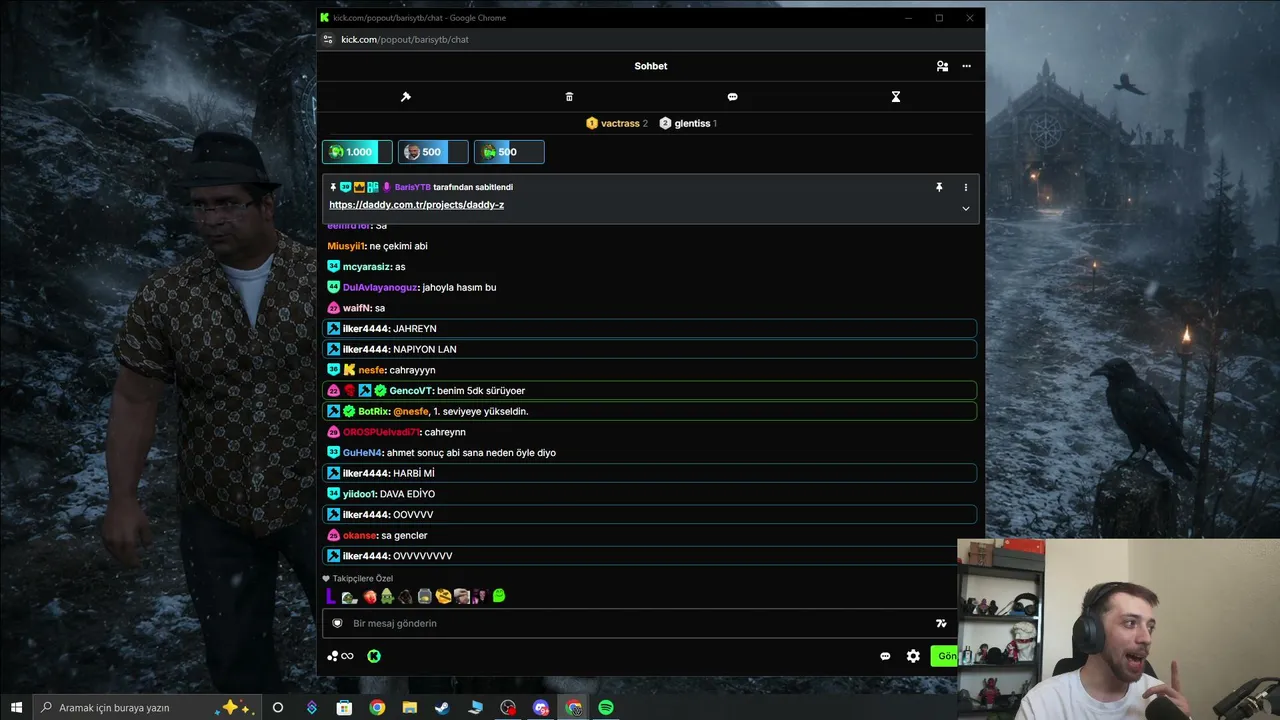Image resolution: width=1280 pixels, height=720 pixels.
Task: Click username Miusyii1 in chat
Action: tap(346, 246)
